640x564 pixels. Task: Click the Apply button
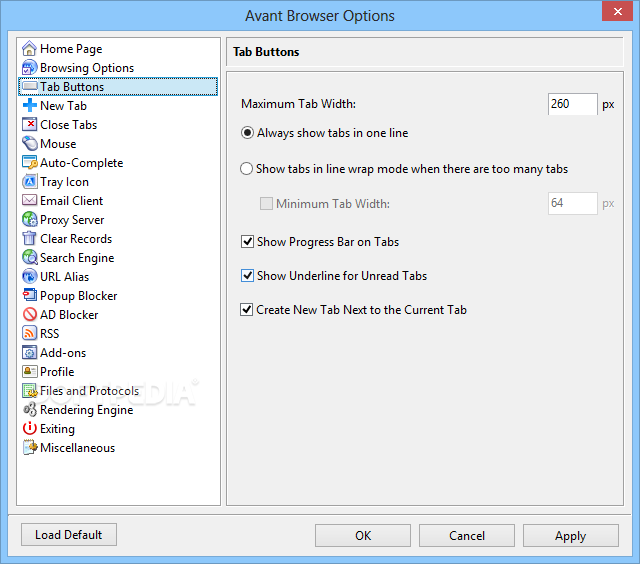point(571,535)
